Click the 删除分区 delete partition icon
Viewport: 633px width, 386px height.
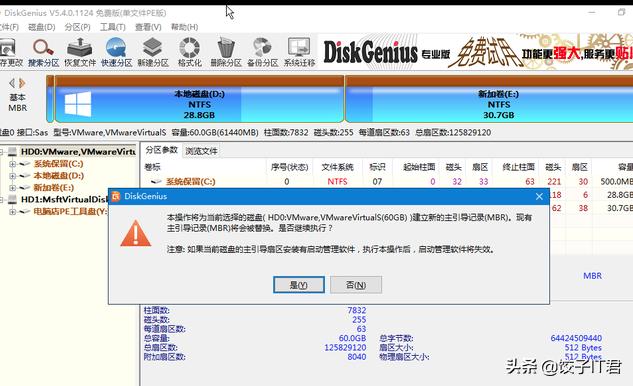point(226,48)
